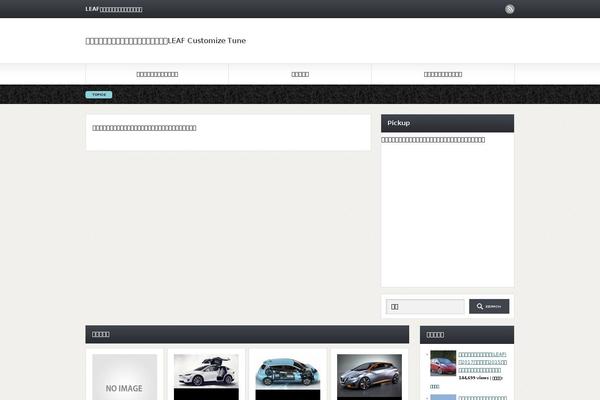Open the gray-orange concept car thumbnail

coord(369,377)
